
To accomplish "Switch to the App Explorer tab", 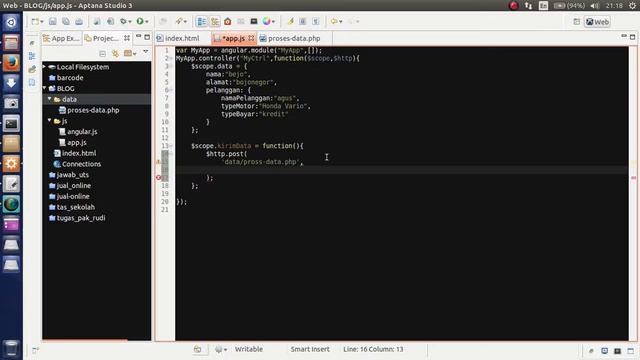I will [61, 38].
